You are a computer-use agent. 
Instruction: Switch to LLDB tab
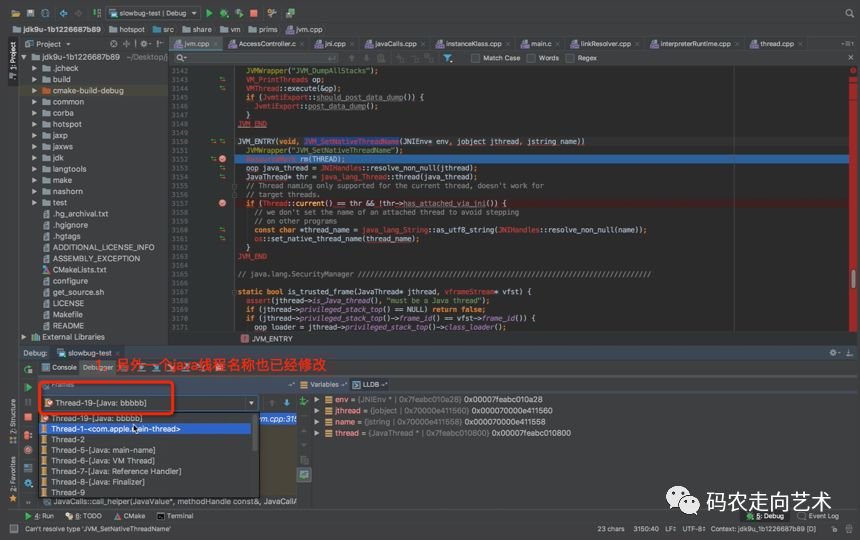click(x=370, y=384)
